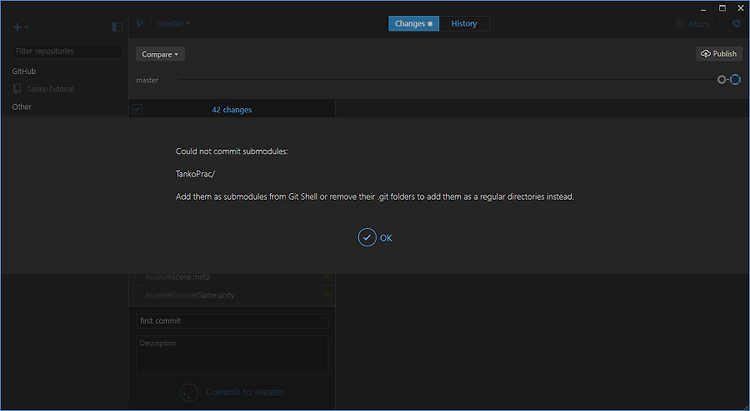Click the TankoPrac/ submodule name text
The width and height of the screenshot is (750, 411).
click(195, 174)
